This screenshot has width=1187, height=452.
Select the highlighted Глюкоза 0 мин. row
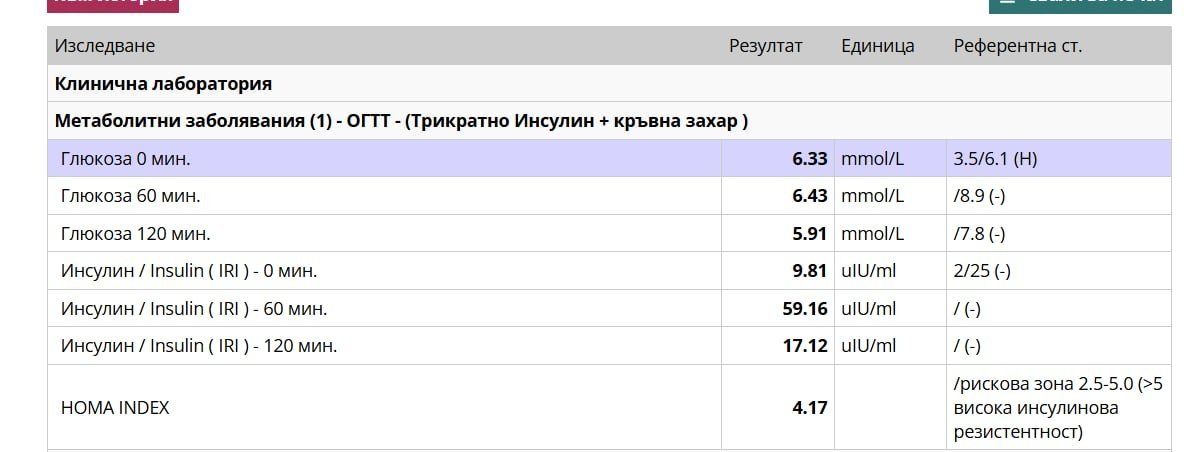[x=609, y=158]
